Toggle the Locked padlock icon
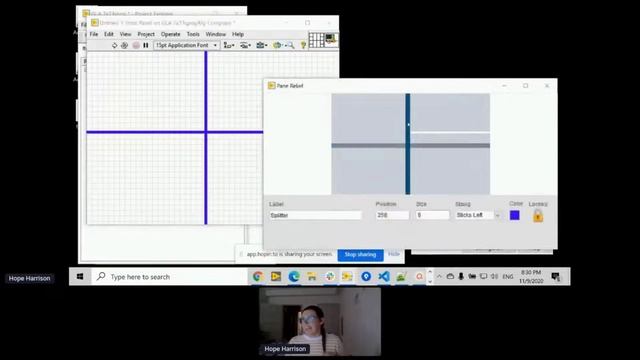Image resolution: width=640 pixels, height=360 pixels. point(538,216)
